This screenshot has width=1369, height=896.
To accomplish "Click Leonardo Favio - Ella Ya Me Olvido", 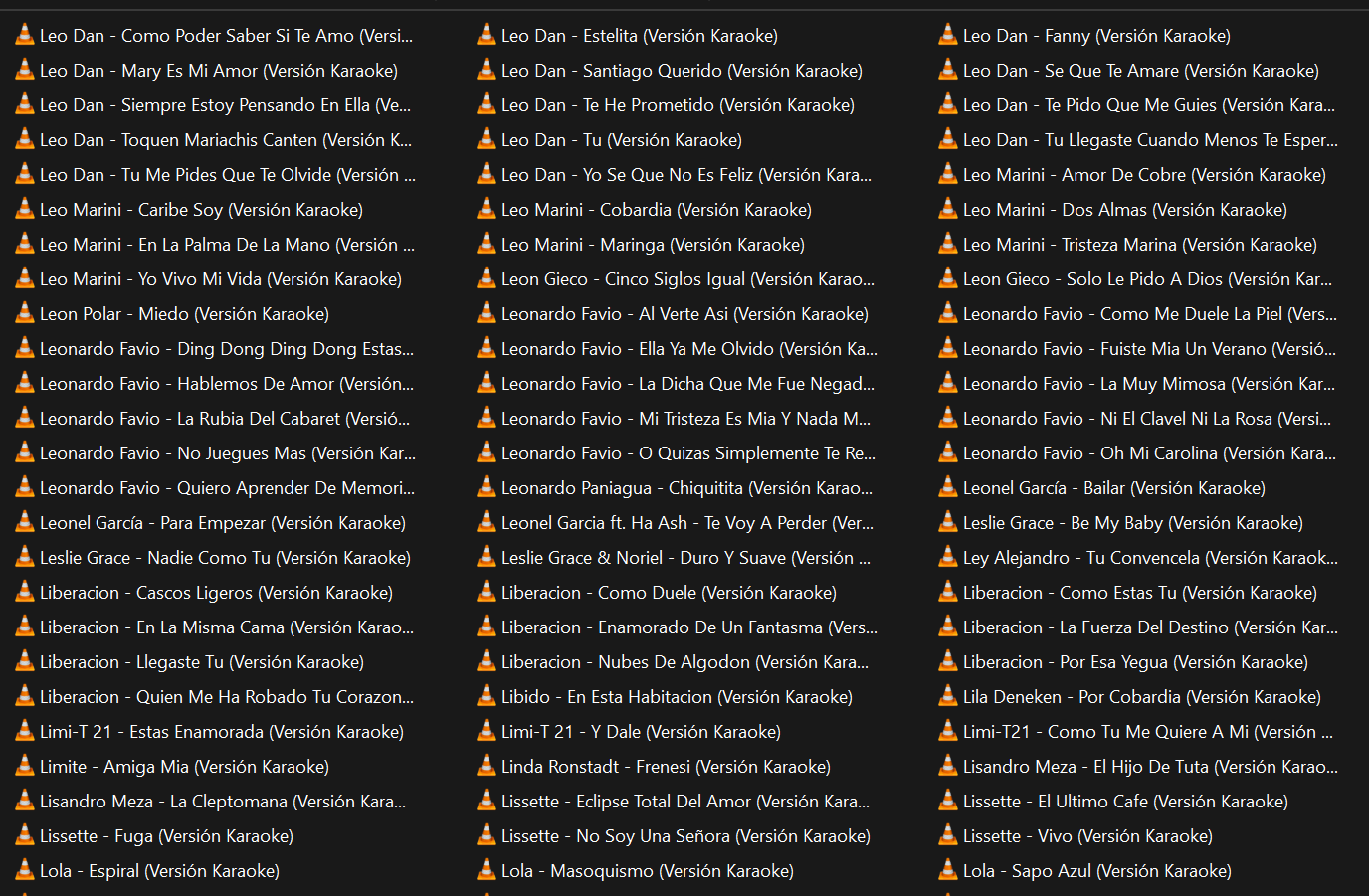I will pos(678,348).
